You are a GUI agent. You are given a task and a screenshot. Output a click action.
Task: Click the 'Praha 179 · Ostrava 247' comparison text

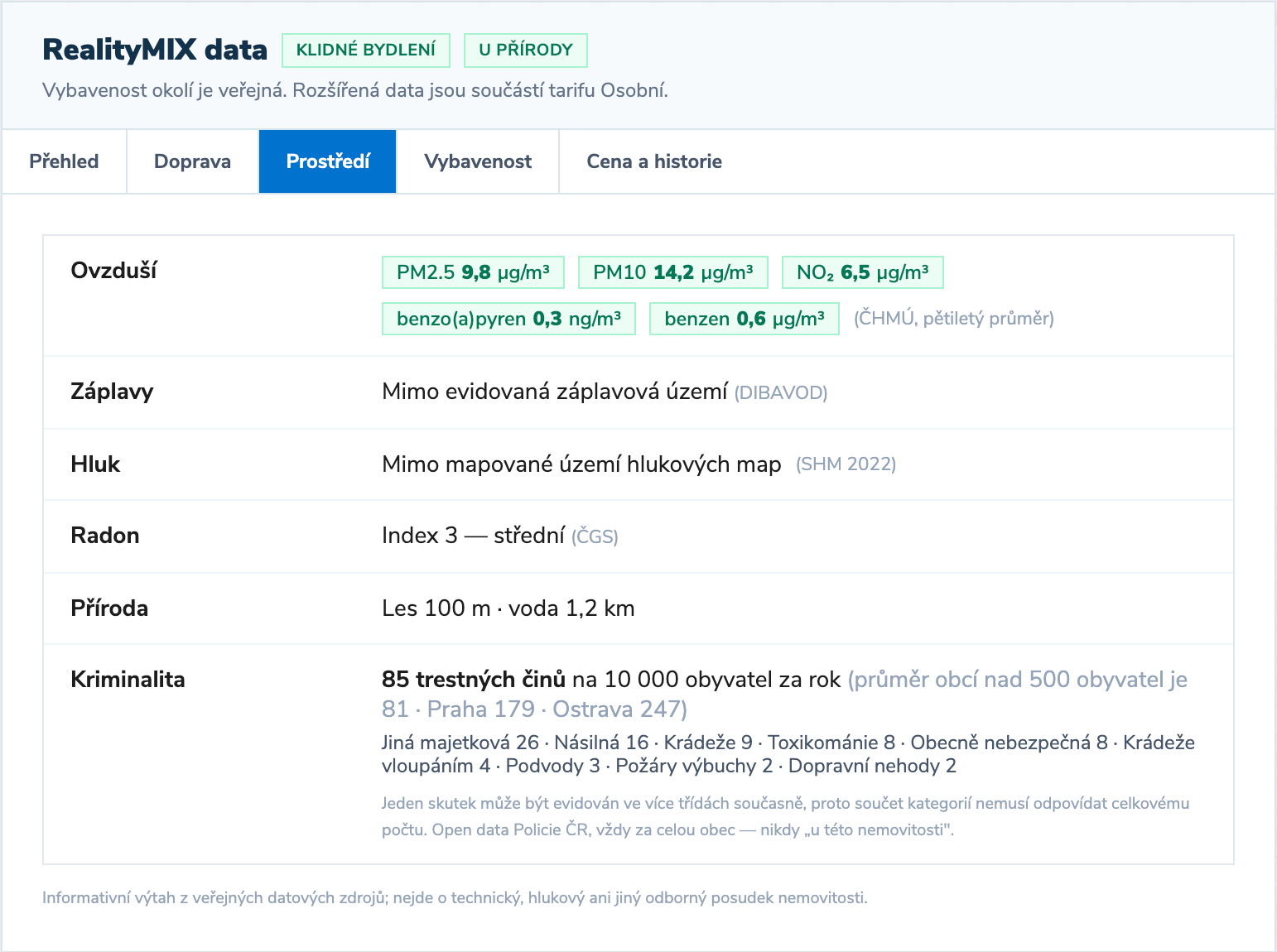554,709
